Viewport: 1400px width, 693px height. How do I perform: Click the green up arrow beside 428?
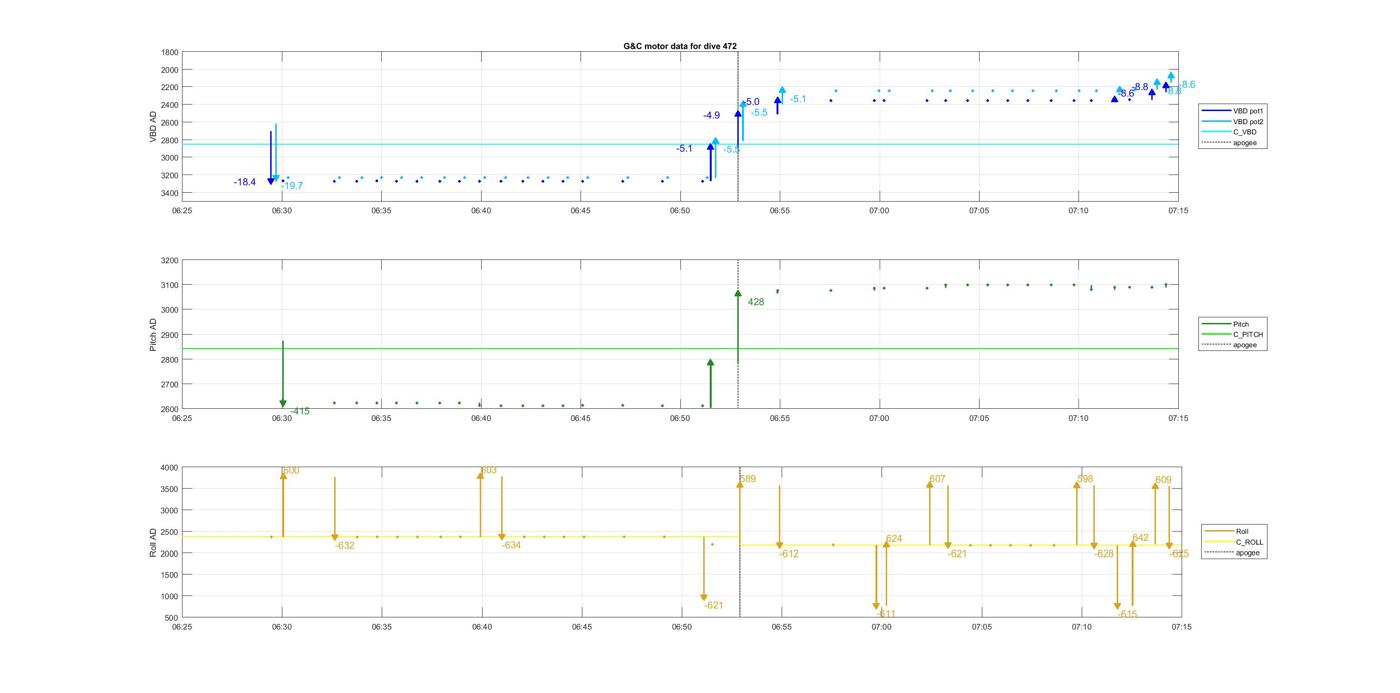pyautogui.click(x=738, y=326)
